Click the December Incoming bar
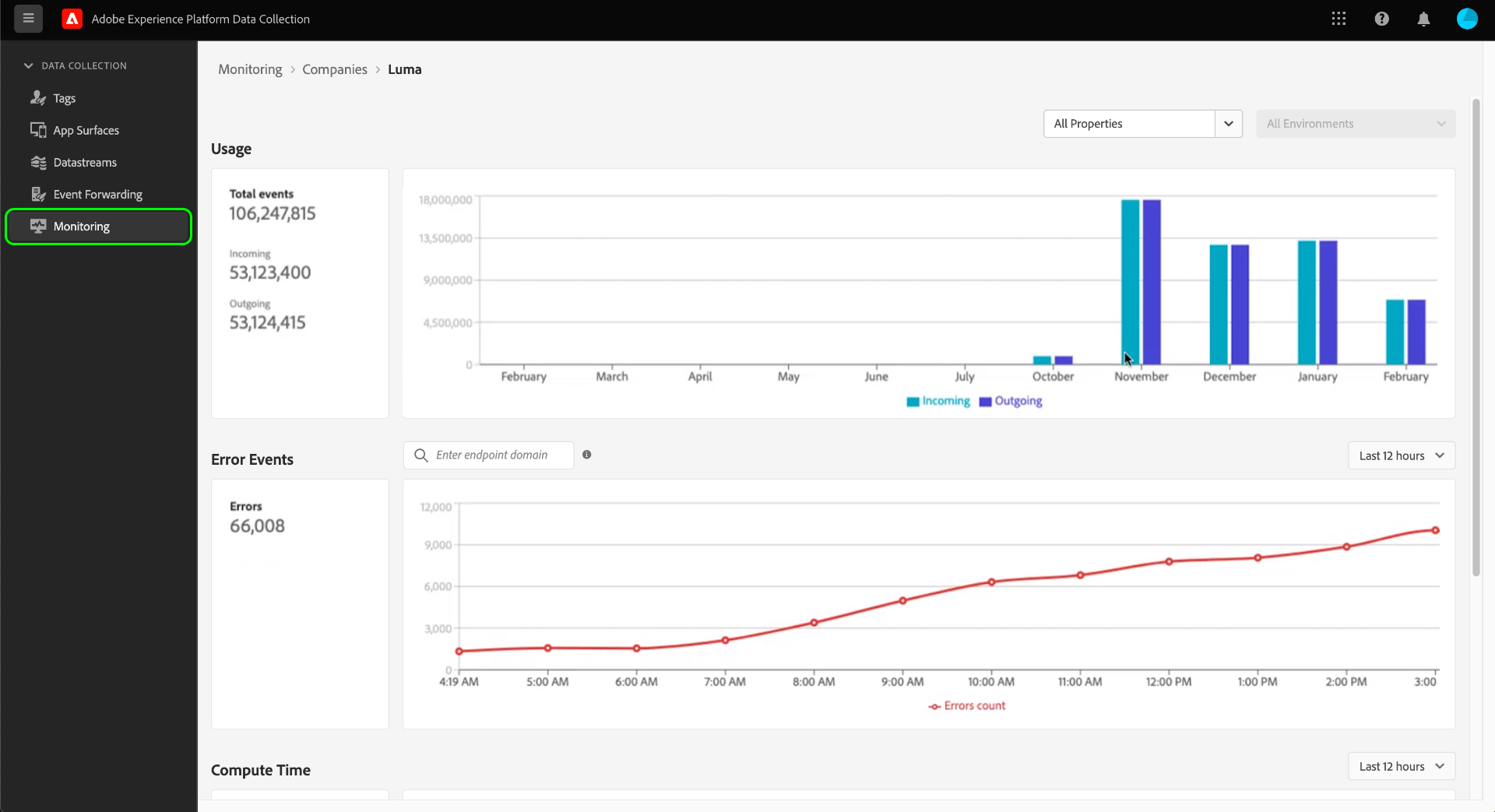The image size is (1495, 812). [x=1219, y=304]
